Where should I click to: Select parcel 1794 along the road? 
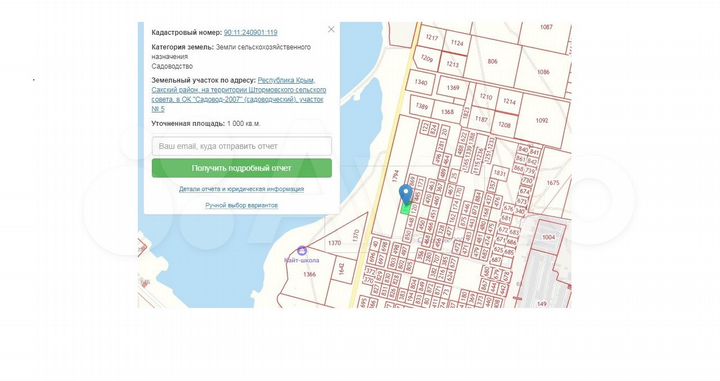[x=396, y=176]
